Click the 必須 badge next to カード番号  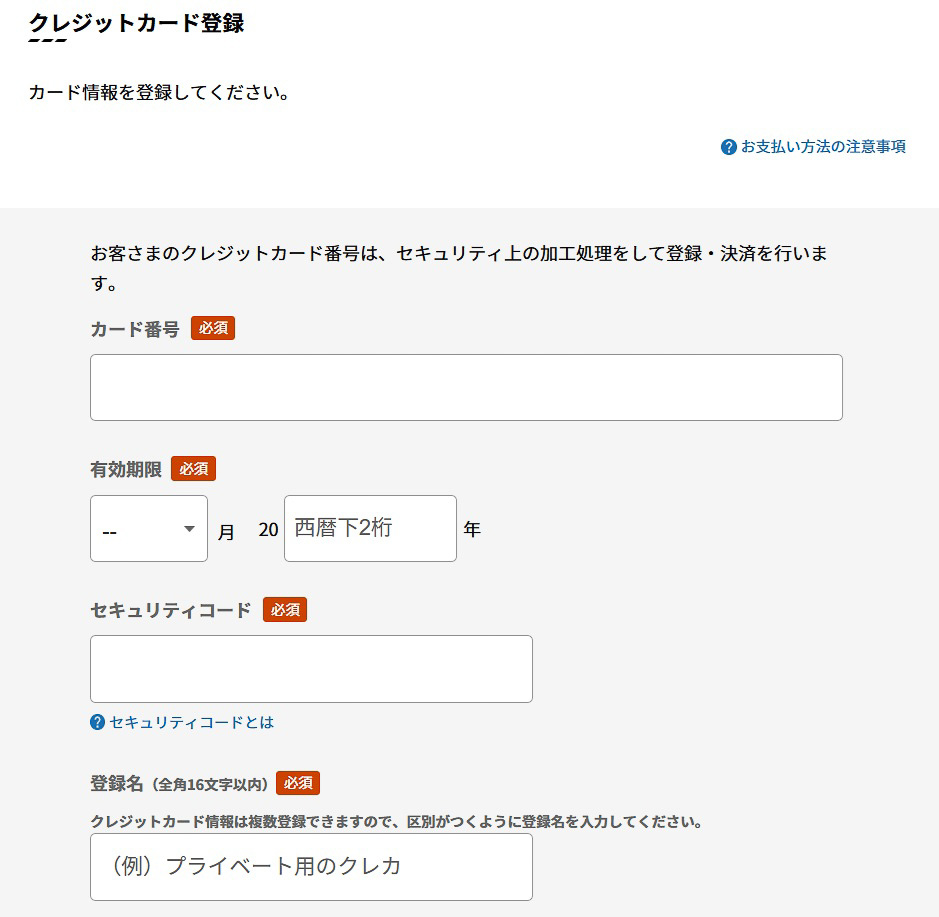[213, 327]
